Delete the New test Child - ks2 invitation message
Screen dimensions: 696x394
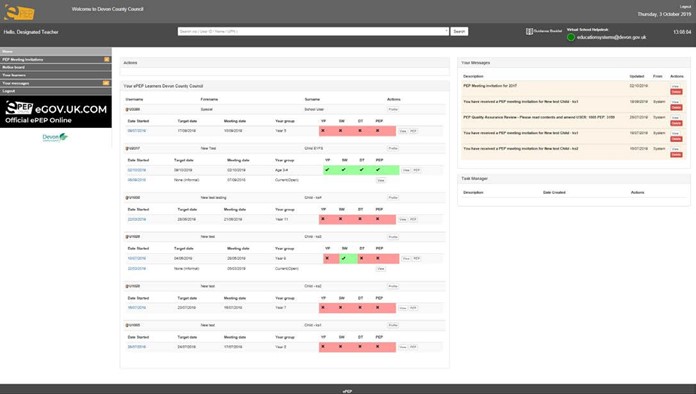pyautogui.click(x=676, y=155)
